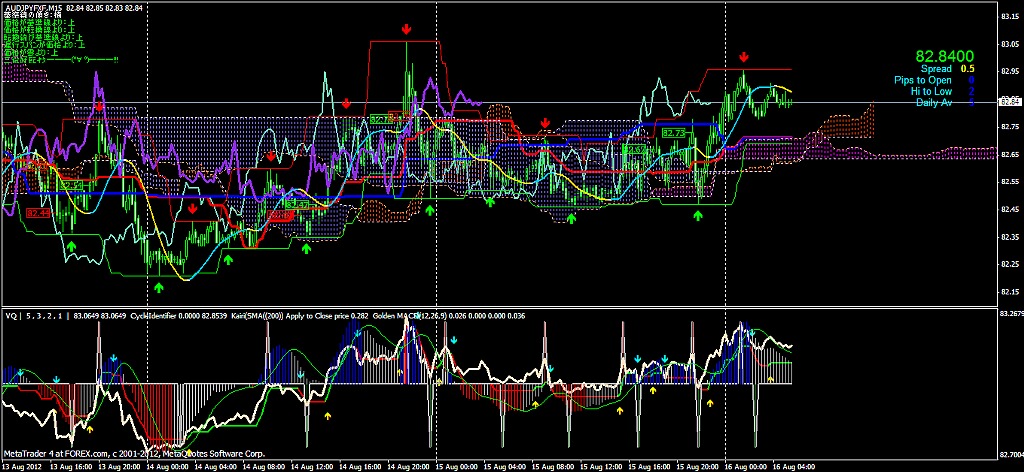This screenshot has width=1024, height=472.
Task: Select the rightmost green up arrow
Action: click(x=698, y=215)
